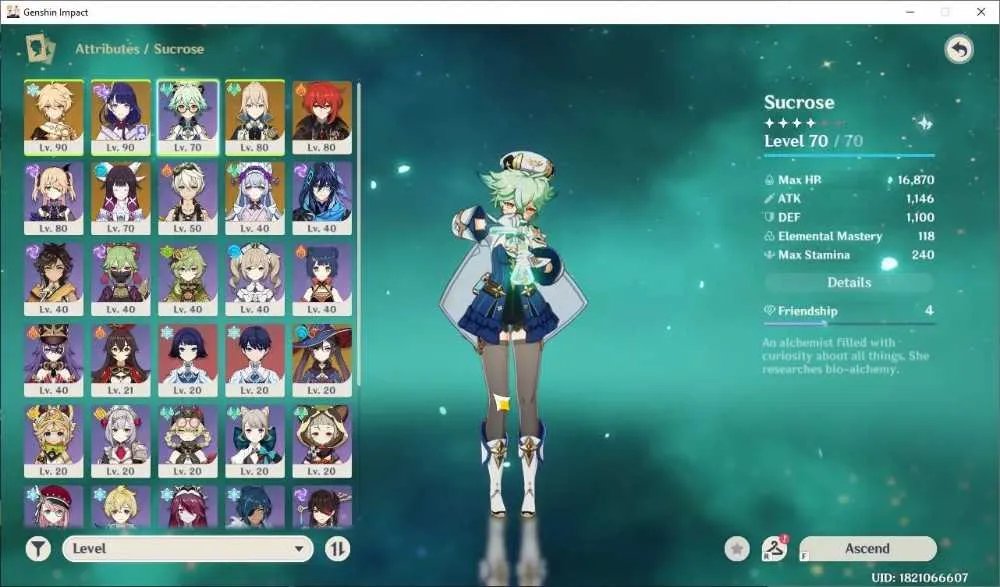
Task: Choose the Noelle portrait
Action: 121,442
